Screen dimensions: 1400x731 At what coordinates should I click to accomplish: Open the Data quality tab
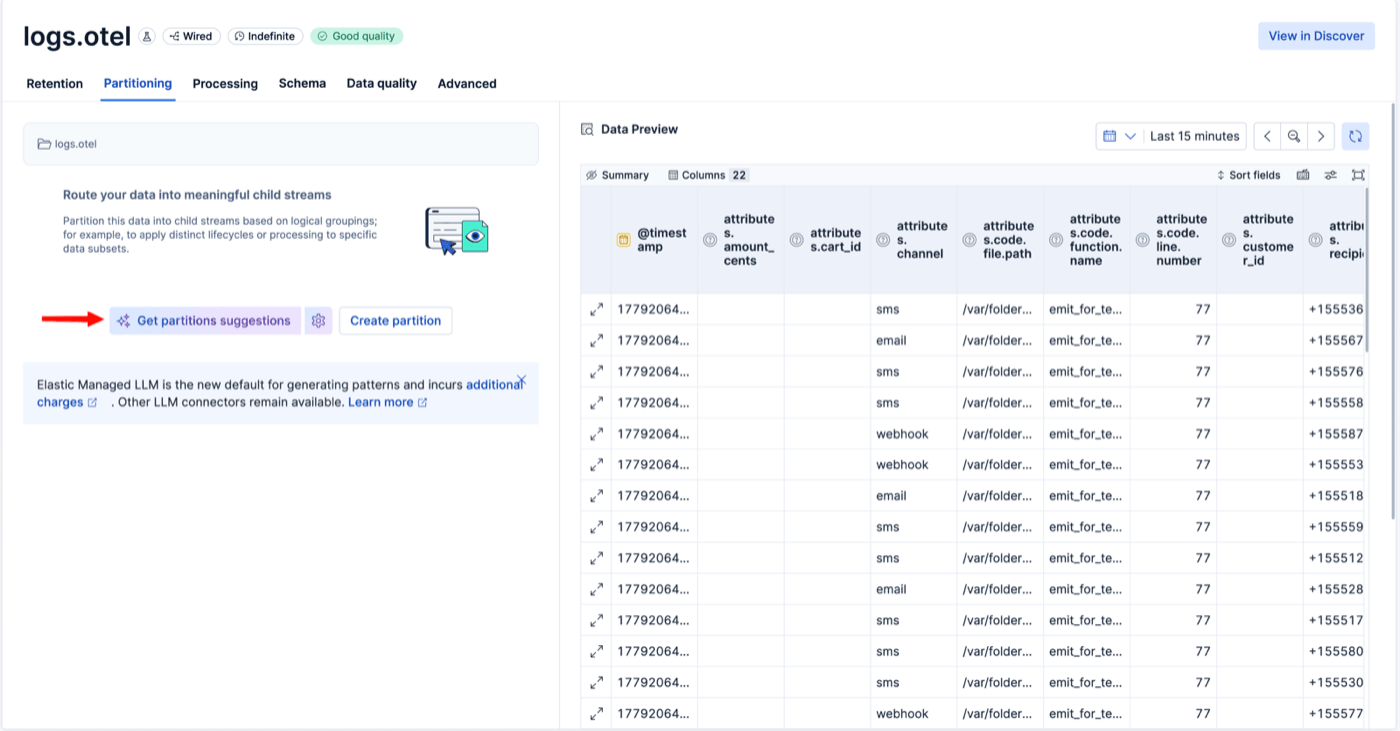pos(381,84)
